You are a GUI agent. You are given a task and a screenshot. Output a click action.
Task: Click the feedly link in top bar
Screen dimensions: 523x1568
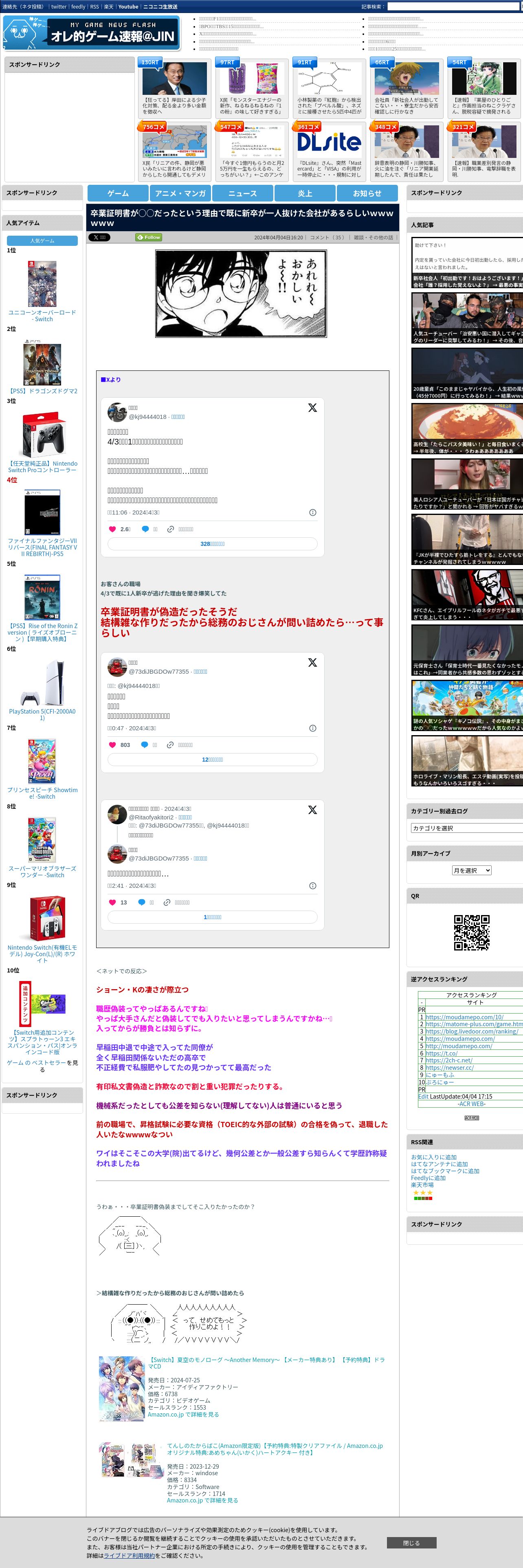click(x=78, y=7)
